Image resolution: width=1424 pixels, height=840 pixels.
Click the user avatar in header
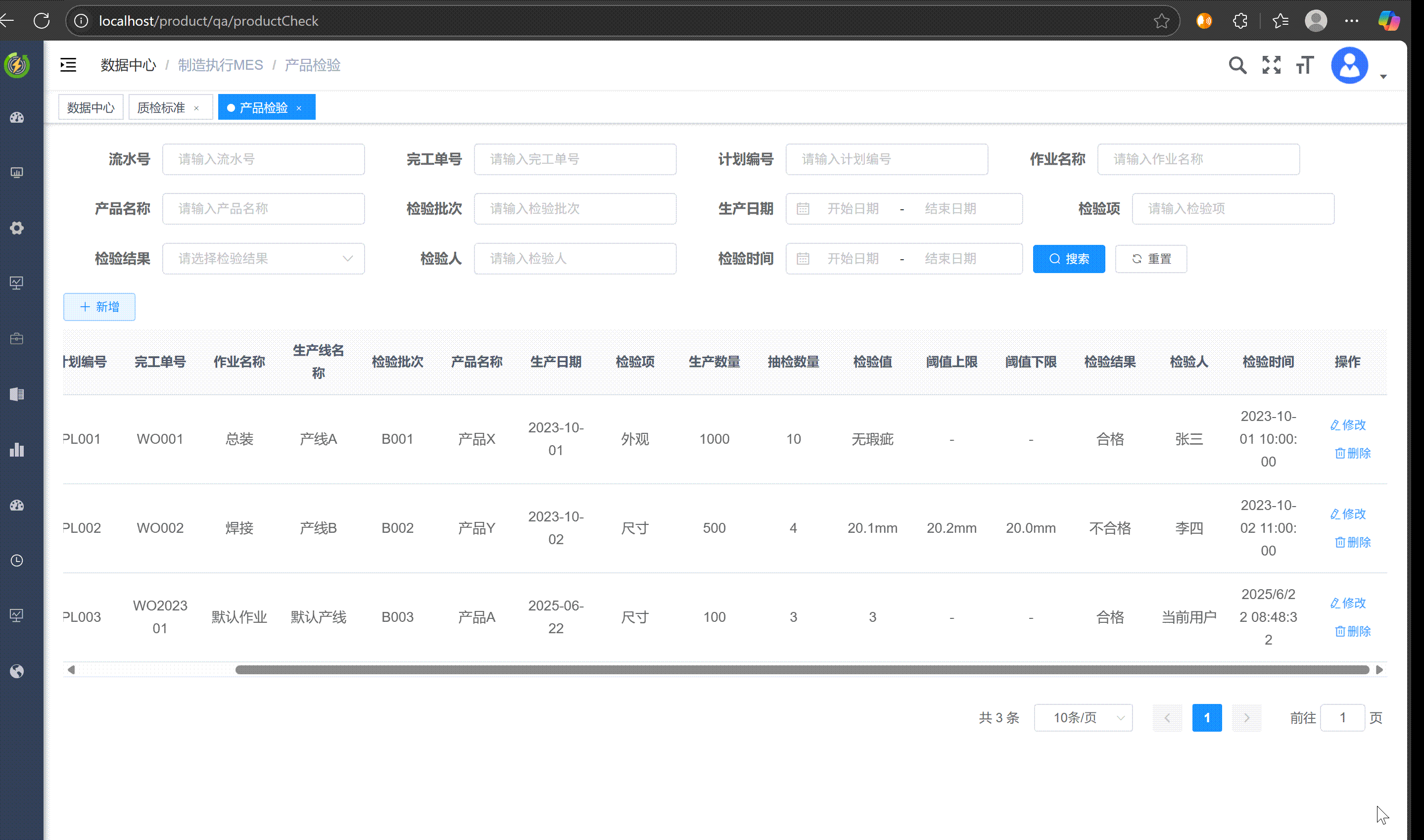(1349, 65)
